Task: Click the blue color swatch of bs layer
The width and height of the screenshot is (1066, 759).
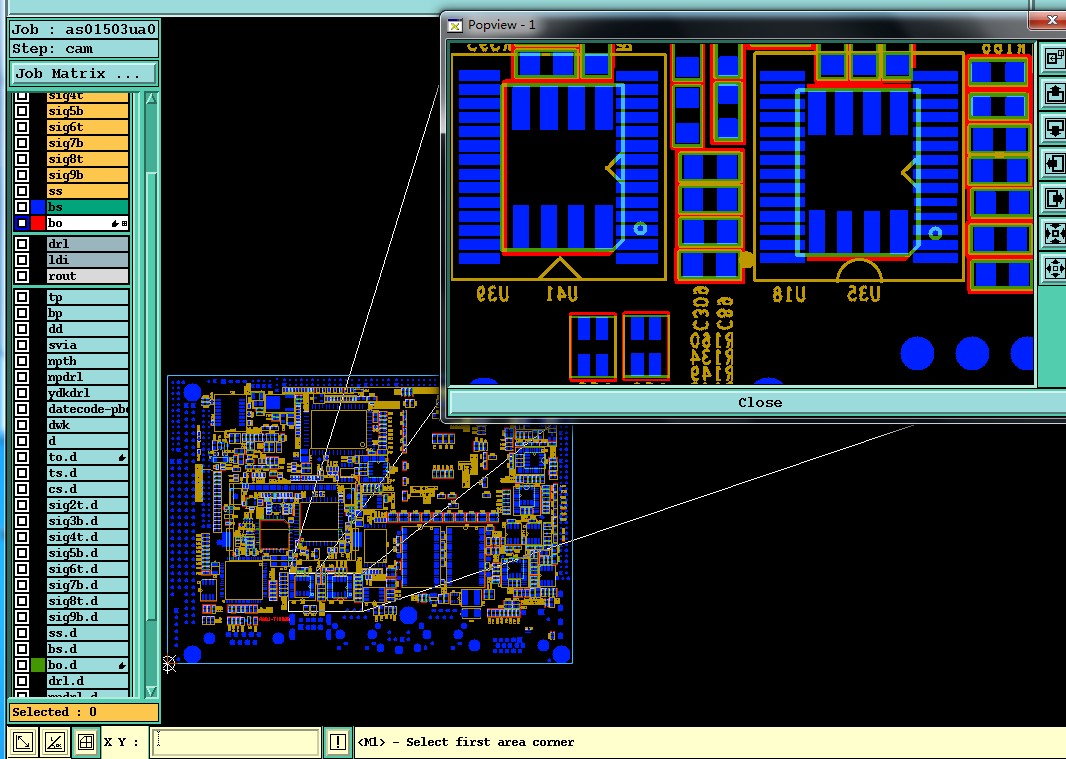Action: click(38, 207)
